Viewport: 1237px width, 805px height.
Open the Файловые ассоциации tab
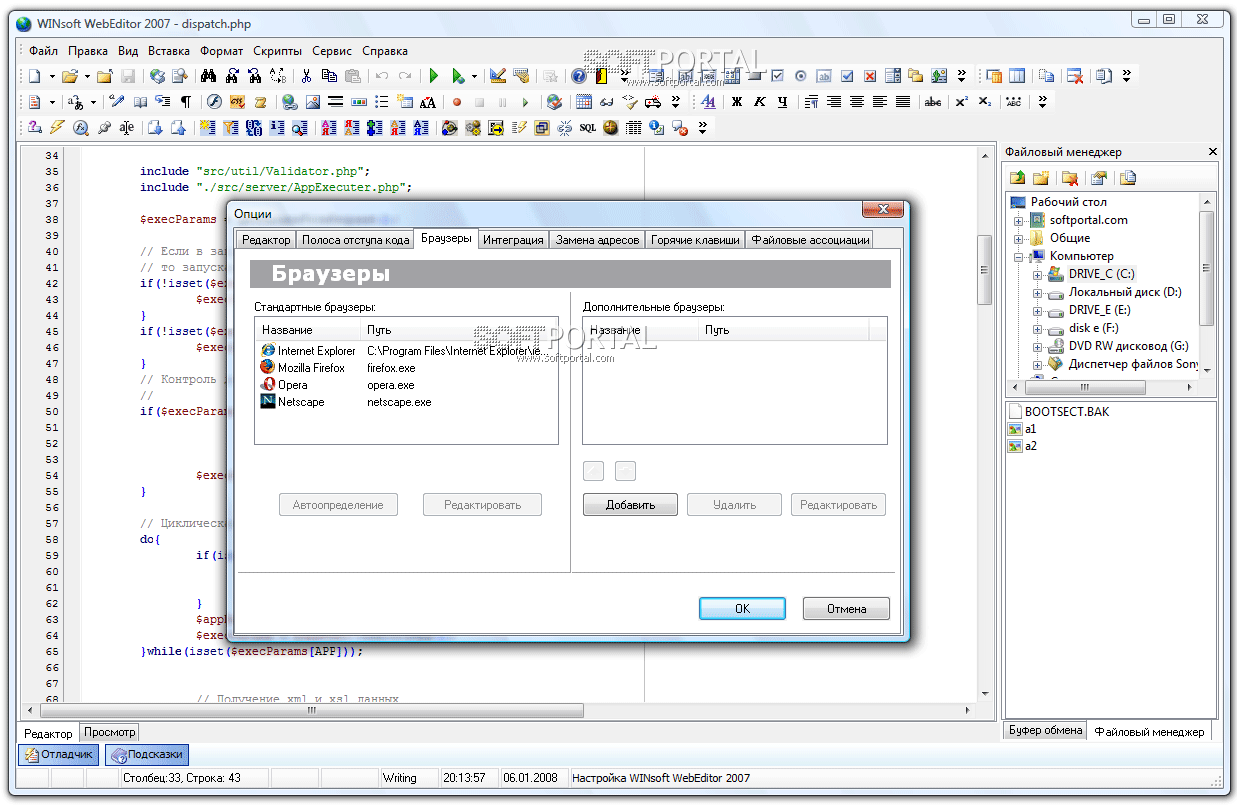click(809, 239)
